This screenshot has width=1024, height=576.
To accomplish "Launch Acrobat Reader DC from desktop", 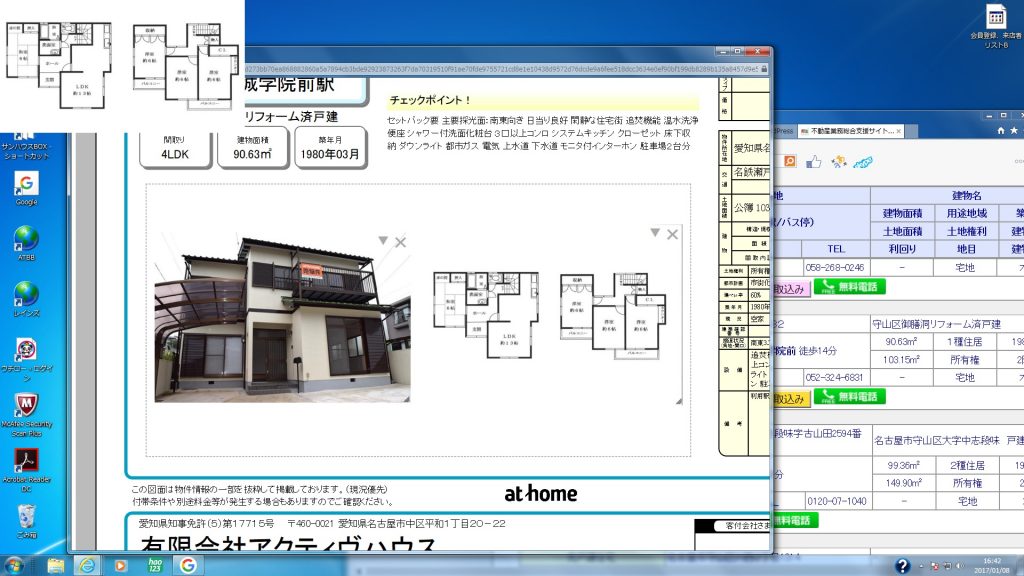I will (26, 460).
